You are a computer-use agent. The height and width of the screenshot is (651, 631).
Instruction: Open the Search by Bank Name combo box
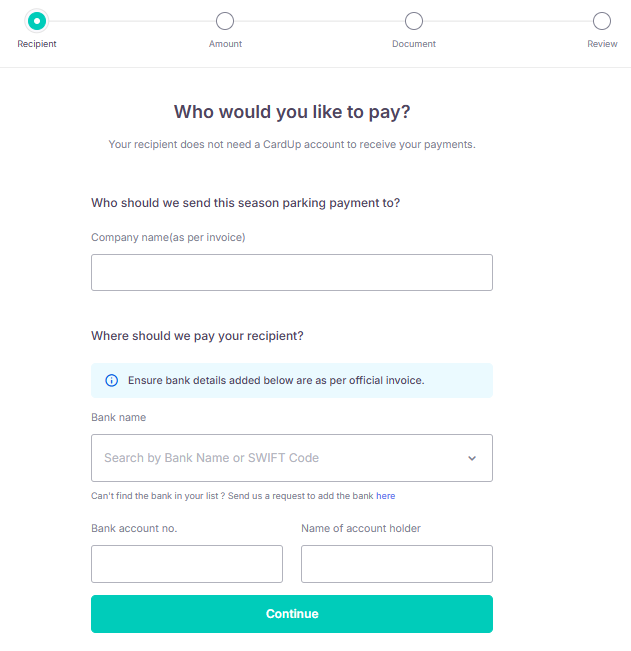292,458
